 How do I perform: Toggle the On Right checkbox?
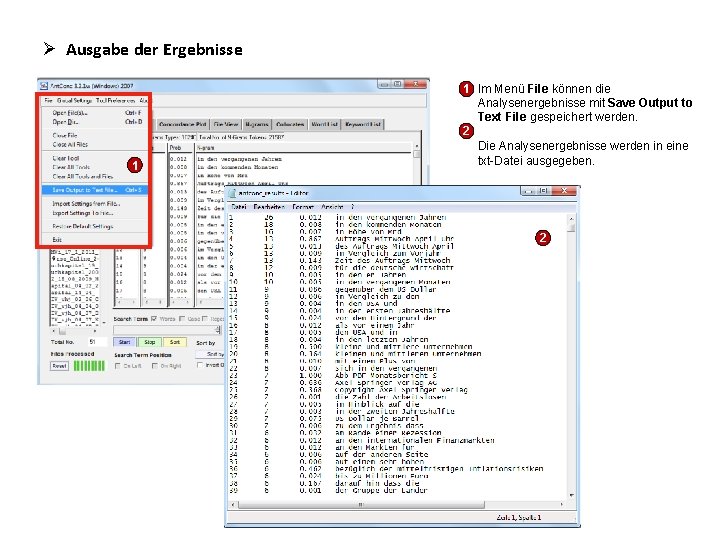[155, 366]
